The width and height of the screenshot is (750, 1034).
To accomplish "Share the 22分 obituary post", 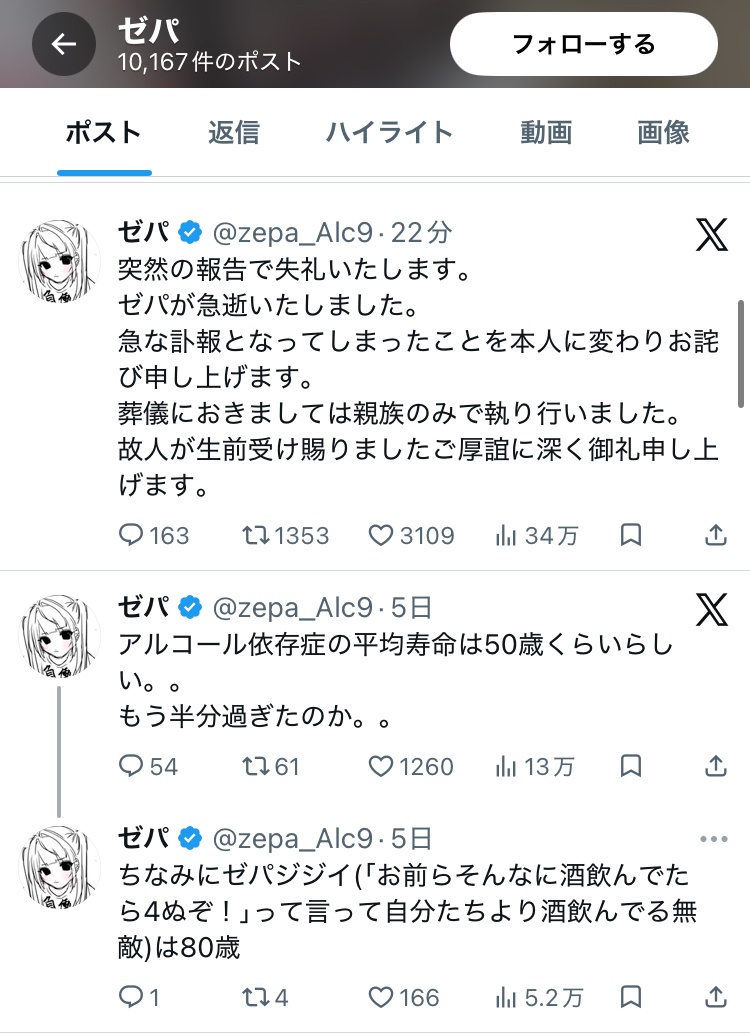I will tap(715, 536).
